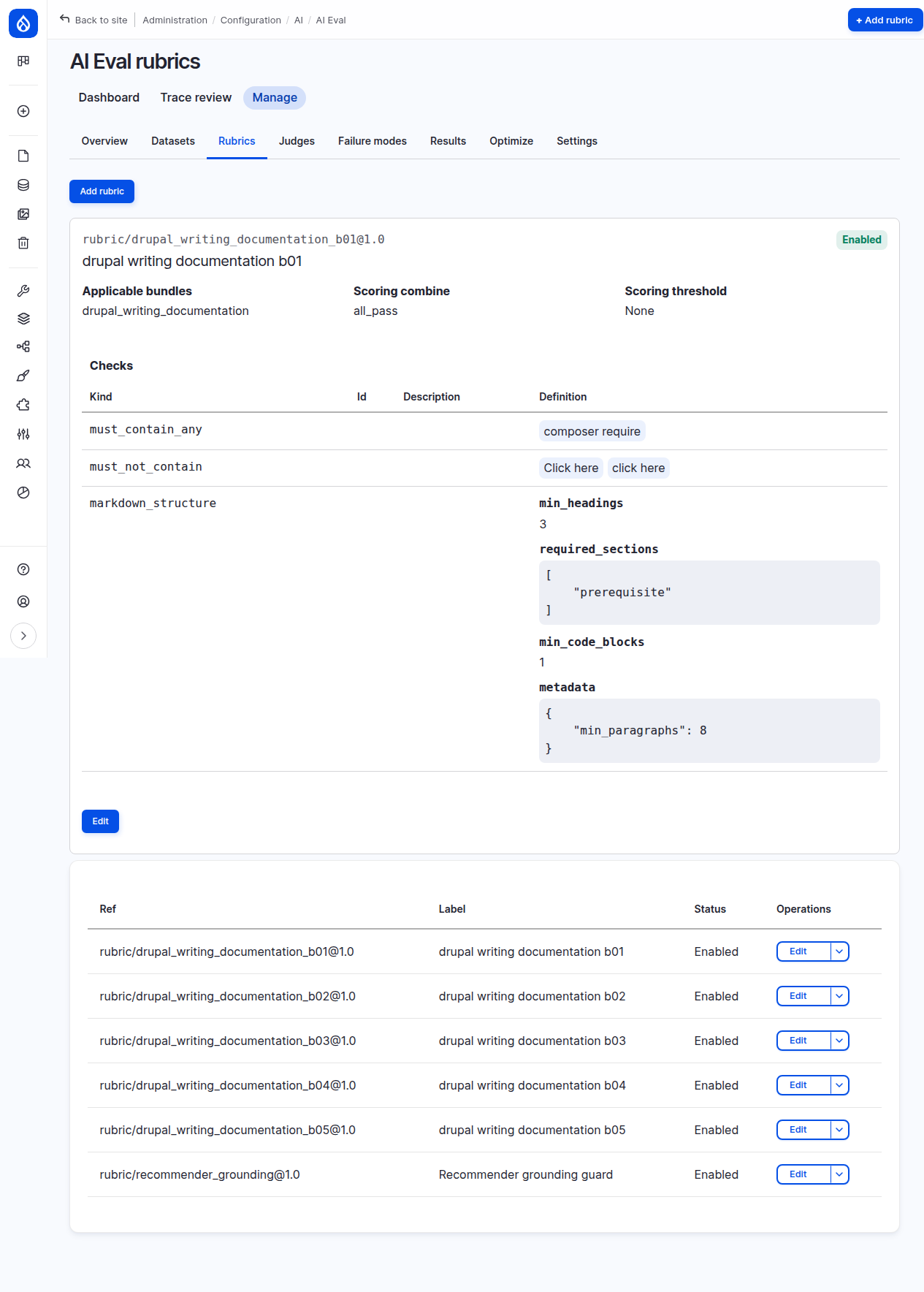Image resolution: width=924 pixels, height=1292 pixels.
Task: Click the metadata min_paragraphs code block
Action: click(709, 731)
